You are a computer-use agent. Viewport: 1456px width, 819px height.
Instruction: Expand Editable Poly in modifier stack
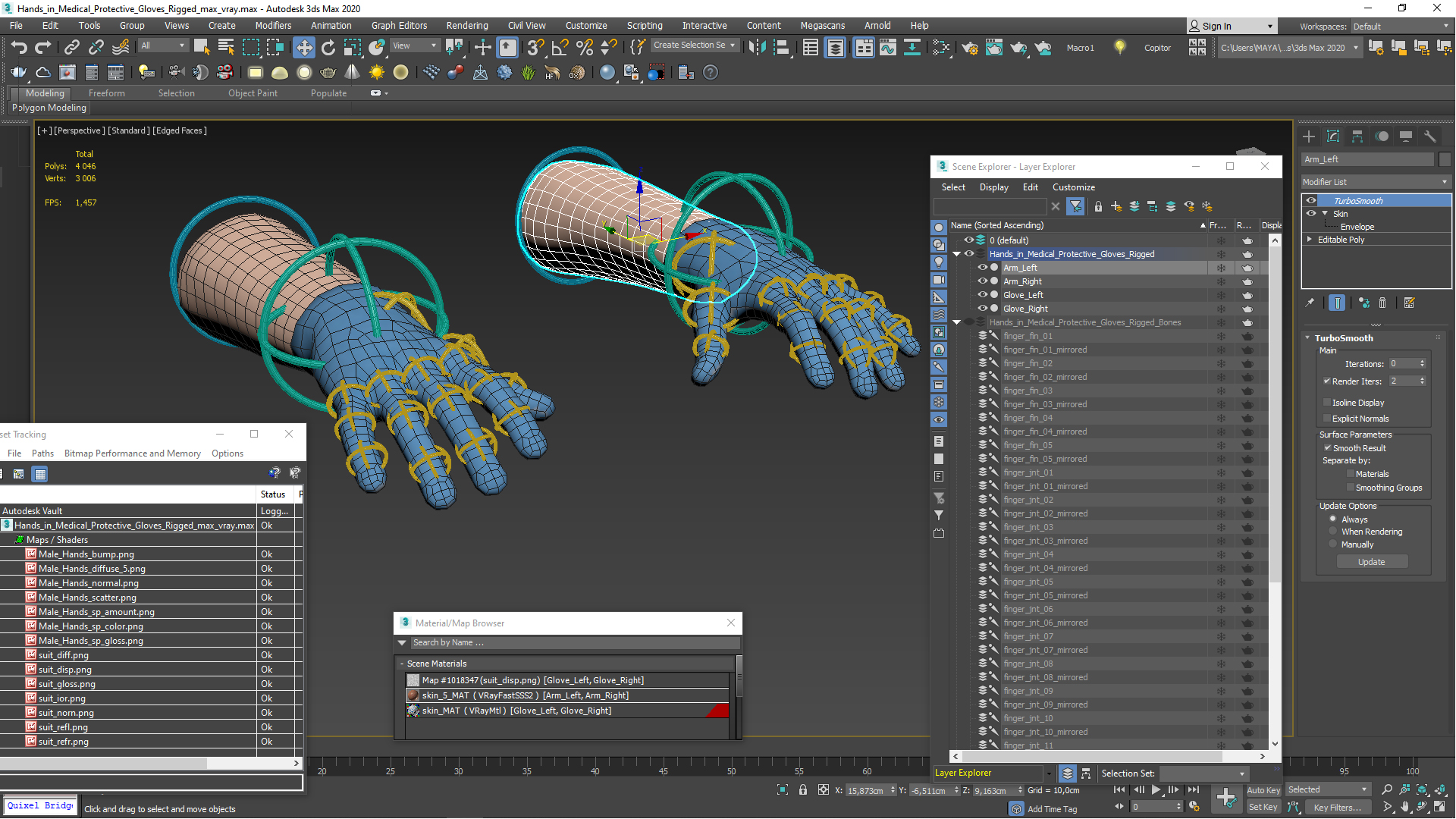pyautogui.click(x=1310, y=240)
